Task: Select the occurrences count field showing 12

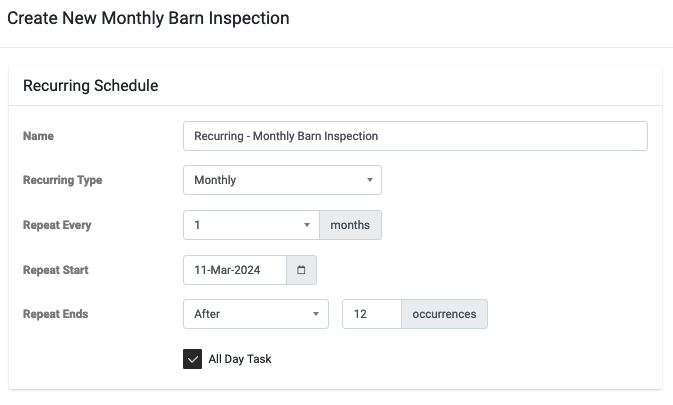Action: pos(372,314)
